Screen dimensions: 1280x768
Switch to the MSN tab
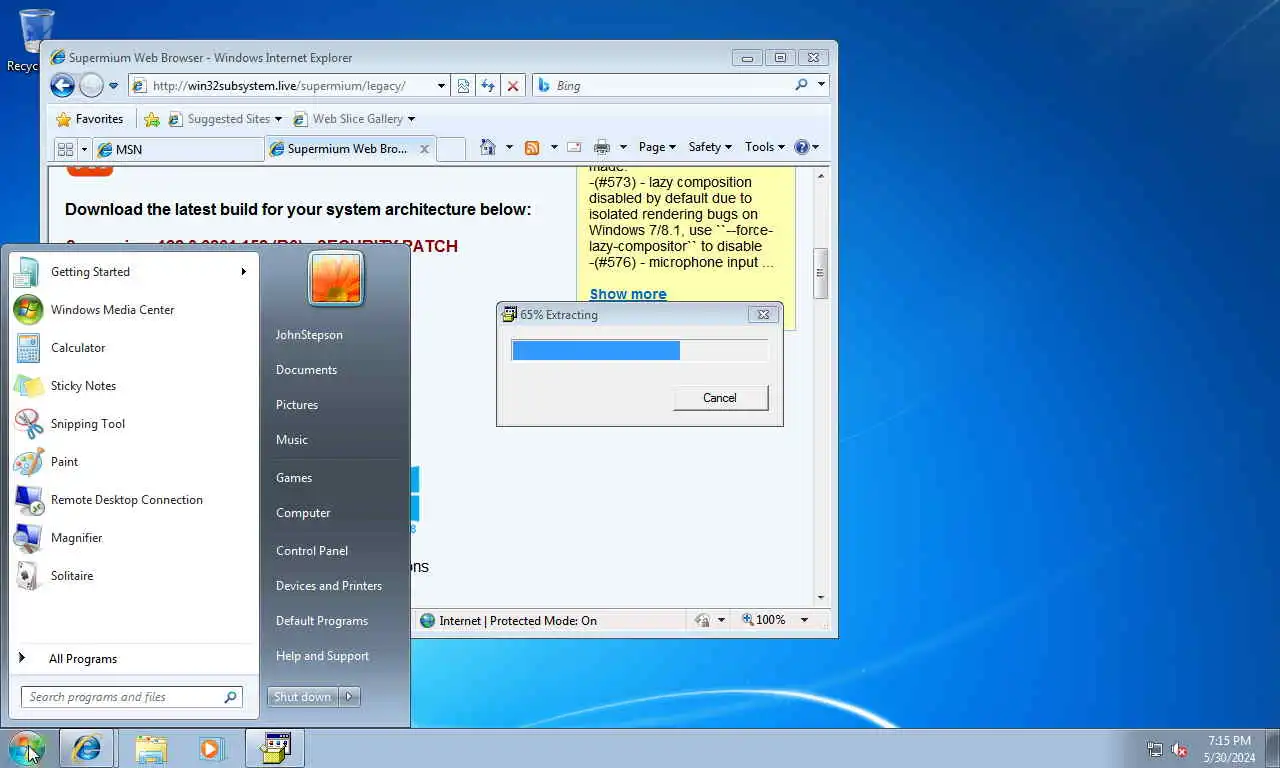click(x=178, y=149)
